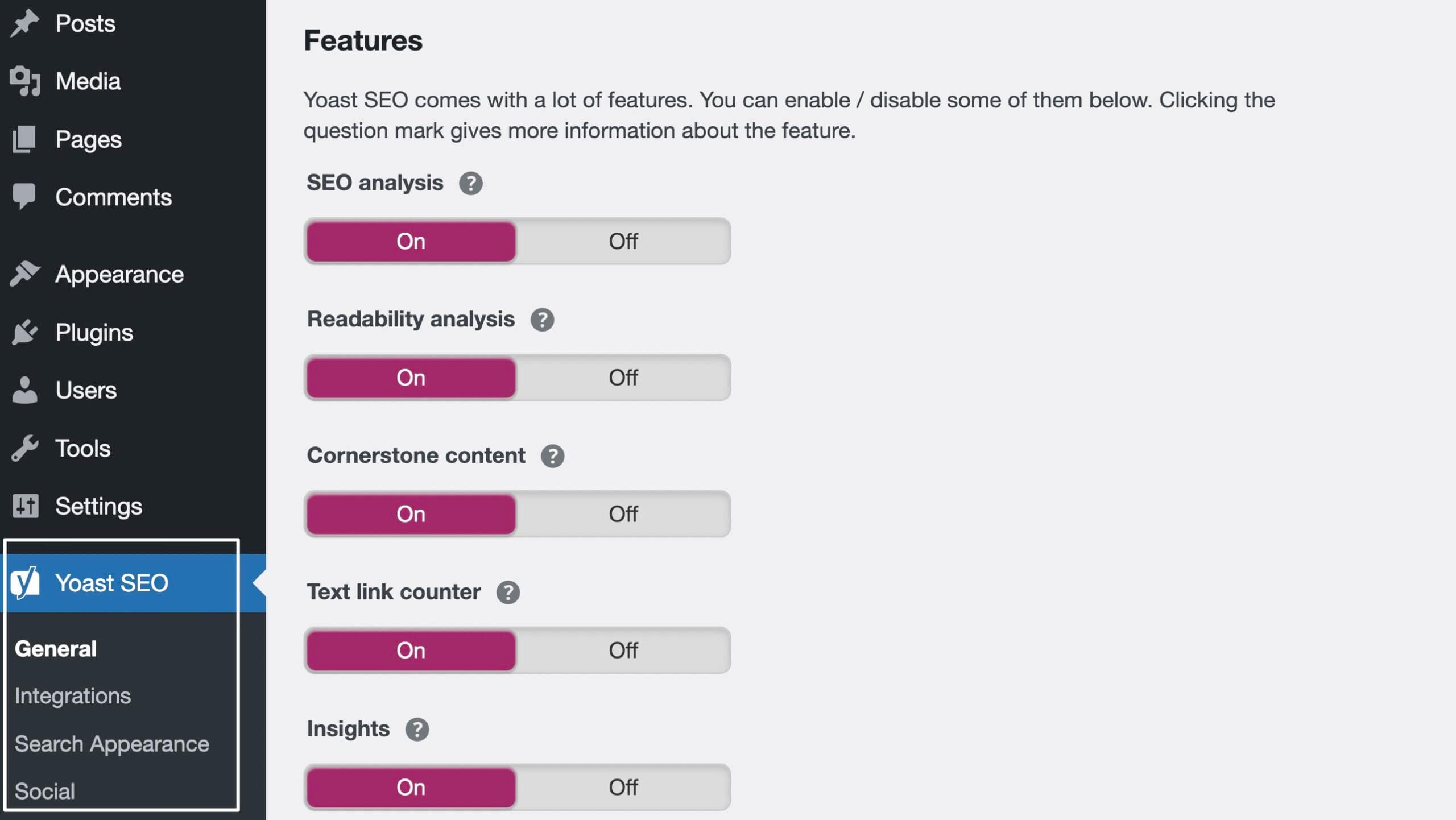
Task: Open the Integrations submenu
Action: [73, 695]
